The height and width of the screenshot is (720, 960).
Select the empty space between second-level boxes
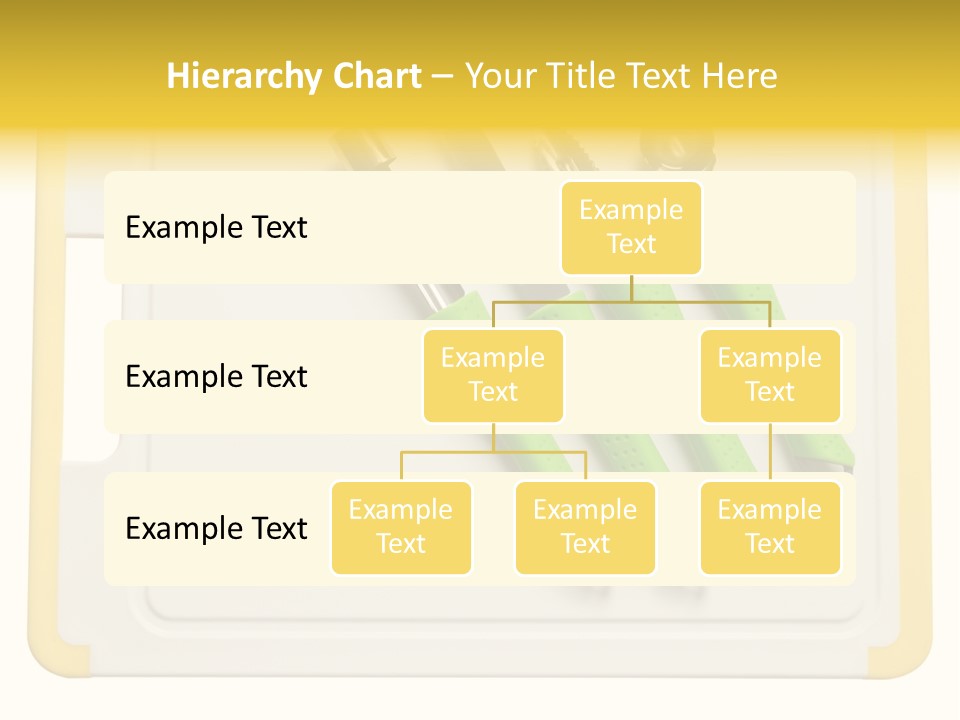(631, 376)
